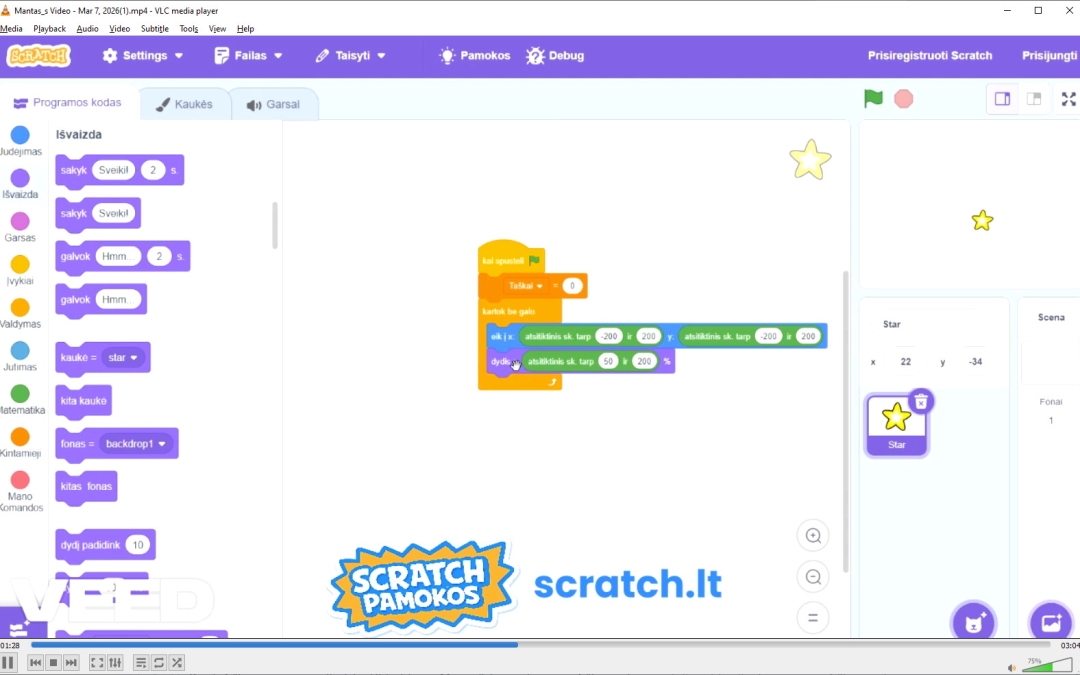Select the Kintamieji (Variables) orange category circle
This screenshot has height=675, width=1080.
pos(20,437)
